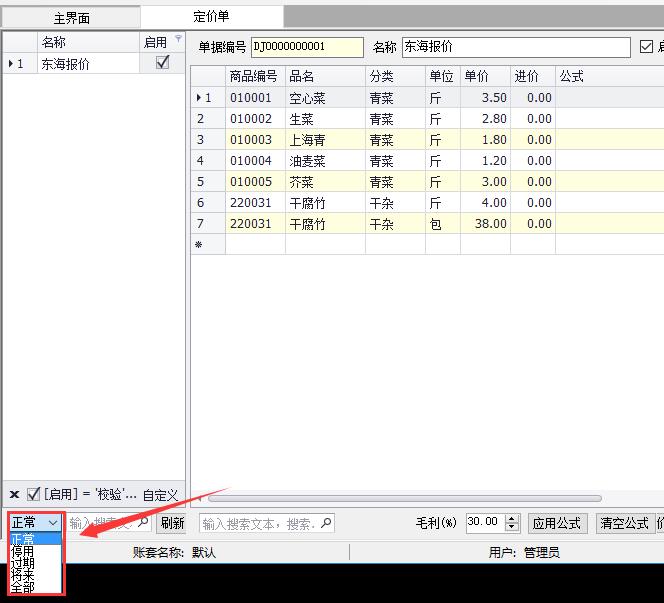Select the 上海青 cell
Viewport: 664px width, 603px height.
(x=325, y=140)
